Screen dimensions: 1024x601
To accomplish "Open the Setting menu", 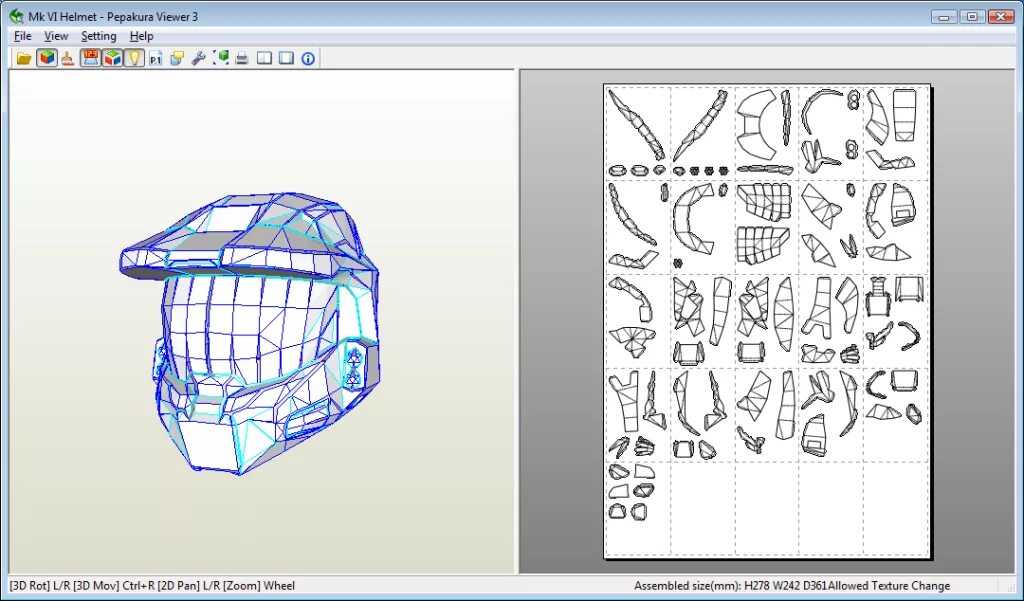I will pos(98,35).
